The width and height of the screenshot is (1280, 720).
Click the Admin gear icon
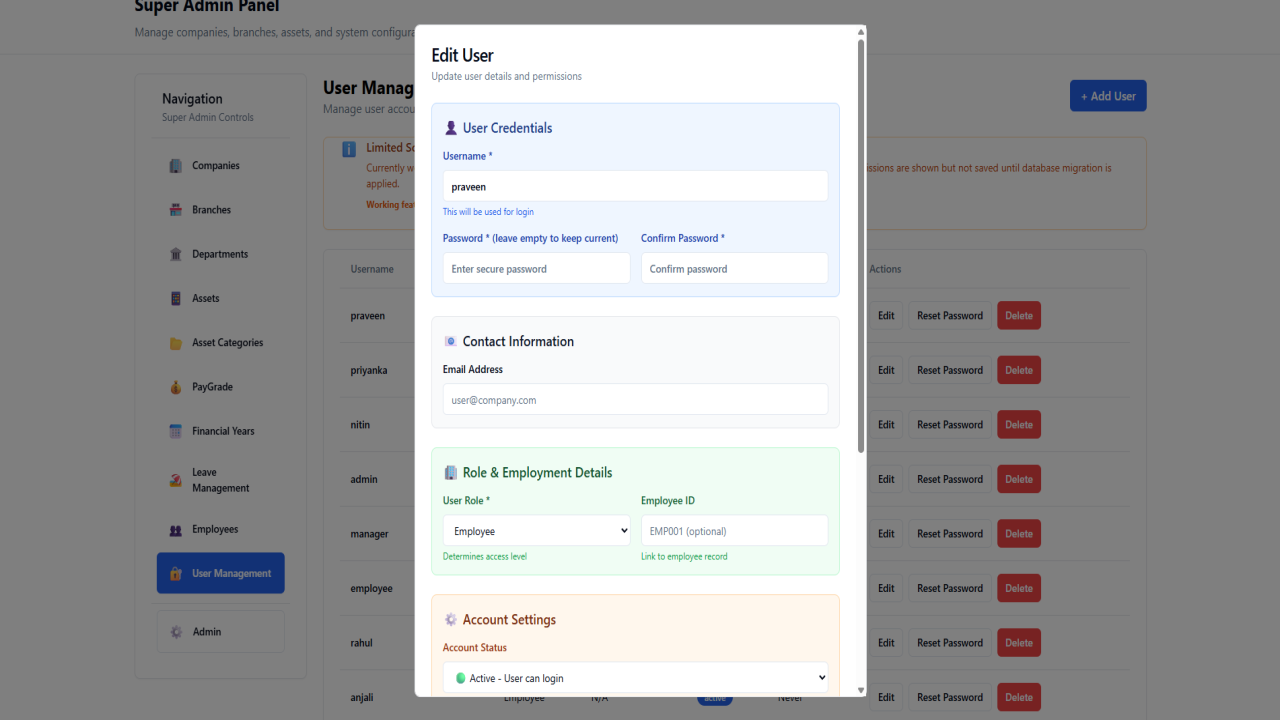pyautogui.click(x=176, y=632)
